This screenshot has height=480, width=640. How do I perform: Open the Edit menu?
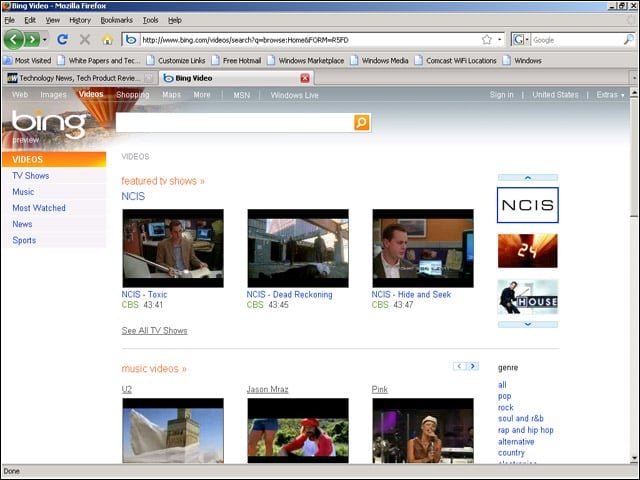click(30, 20)
